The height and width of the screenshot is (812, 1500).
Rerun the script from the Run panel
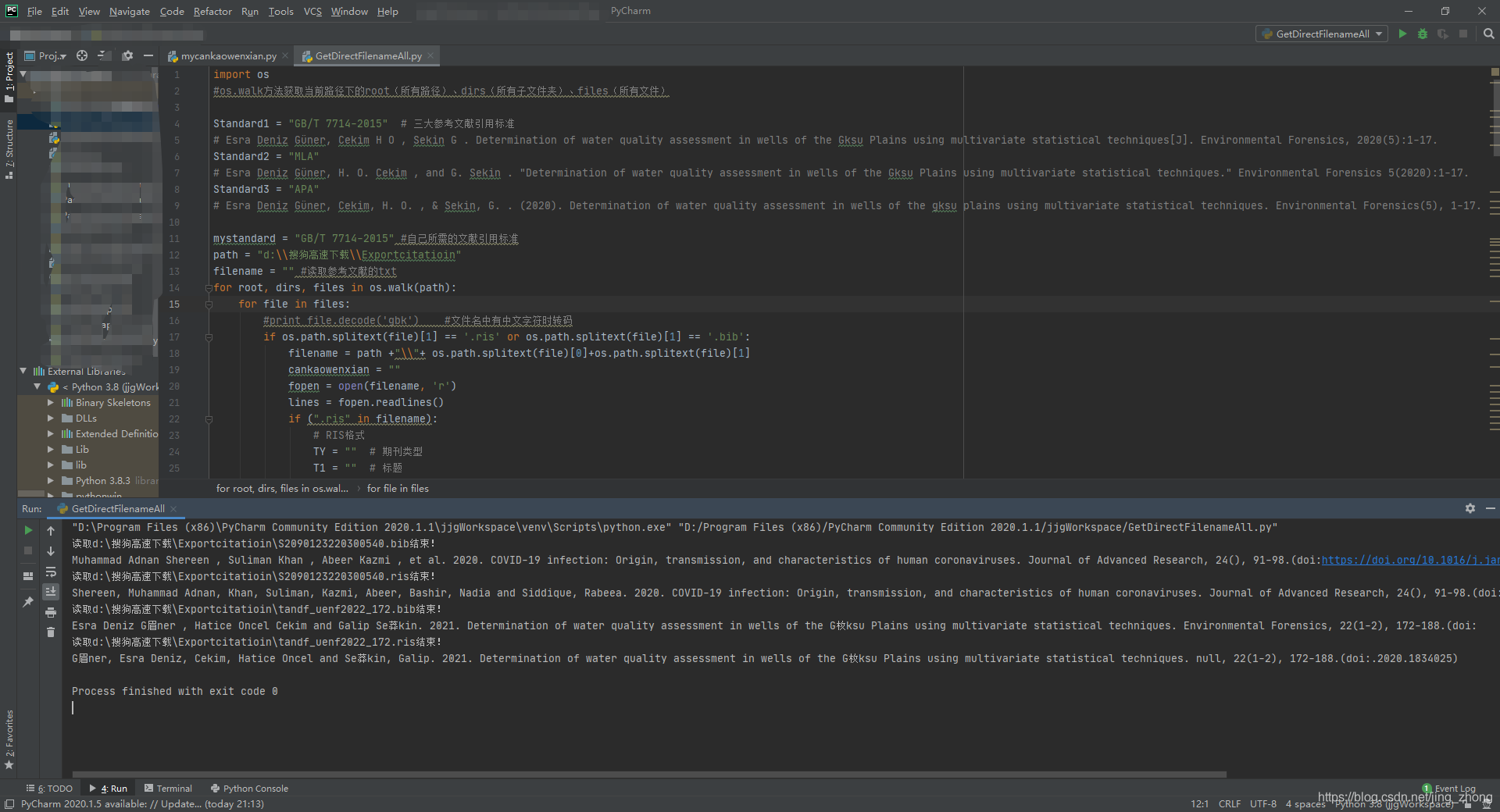28,530
